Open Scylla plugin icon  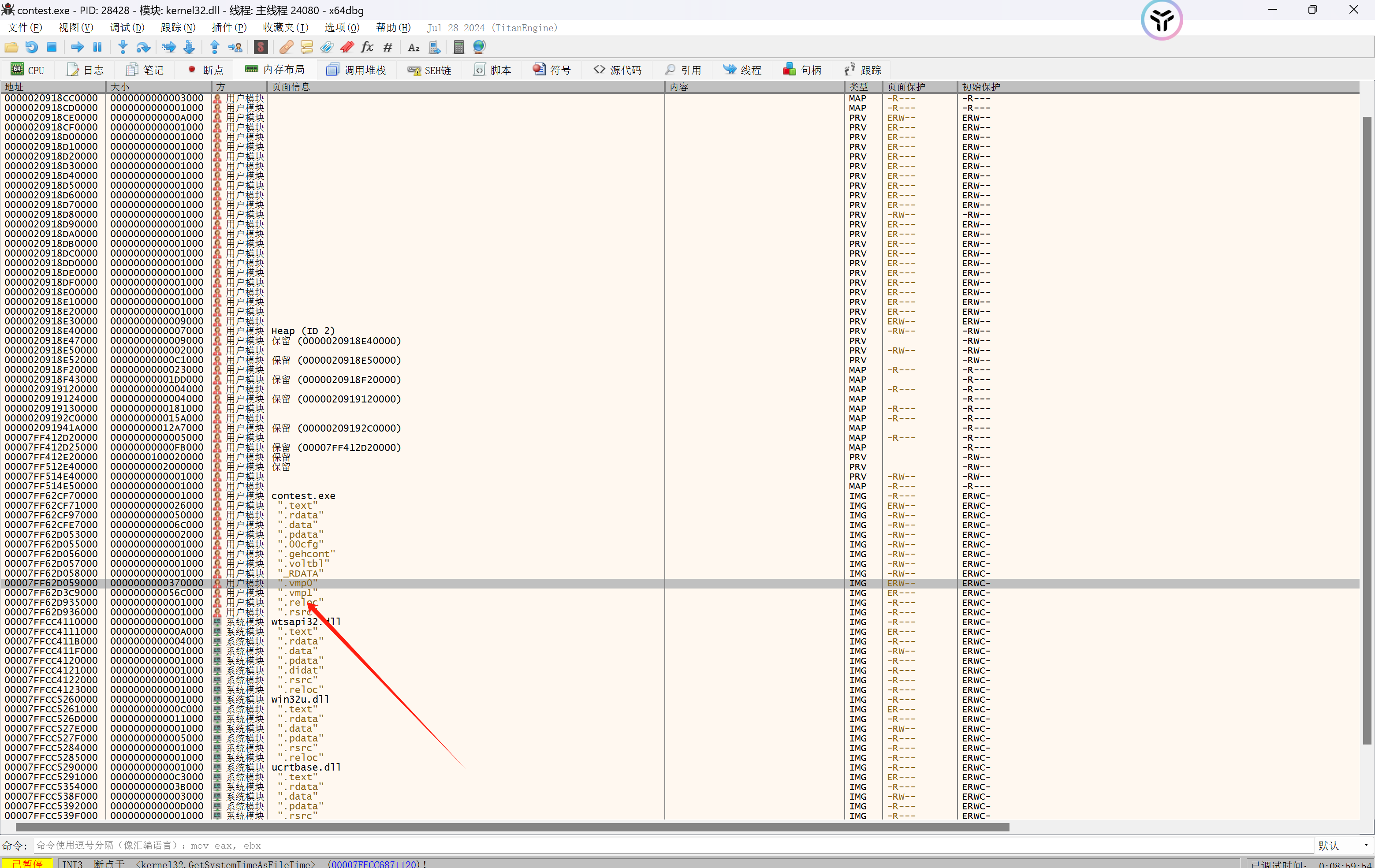261,48
